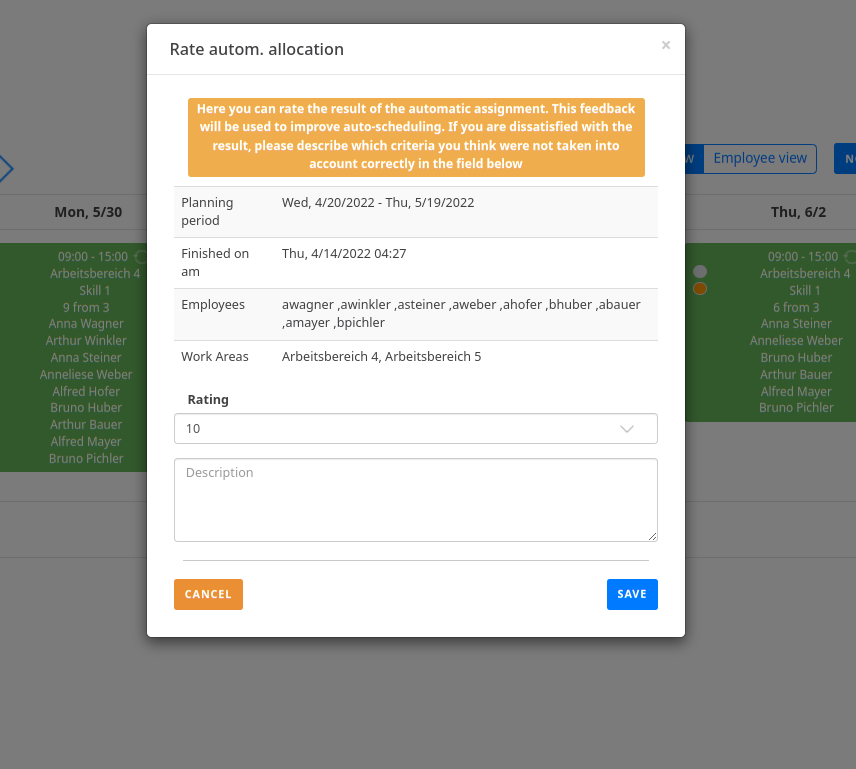Screen dimensions: 856x769
Task: Click the gray status dot indicator
Action: point(700,271)
